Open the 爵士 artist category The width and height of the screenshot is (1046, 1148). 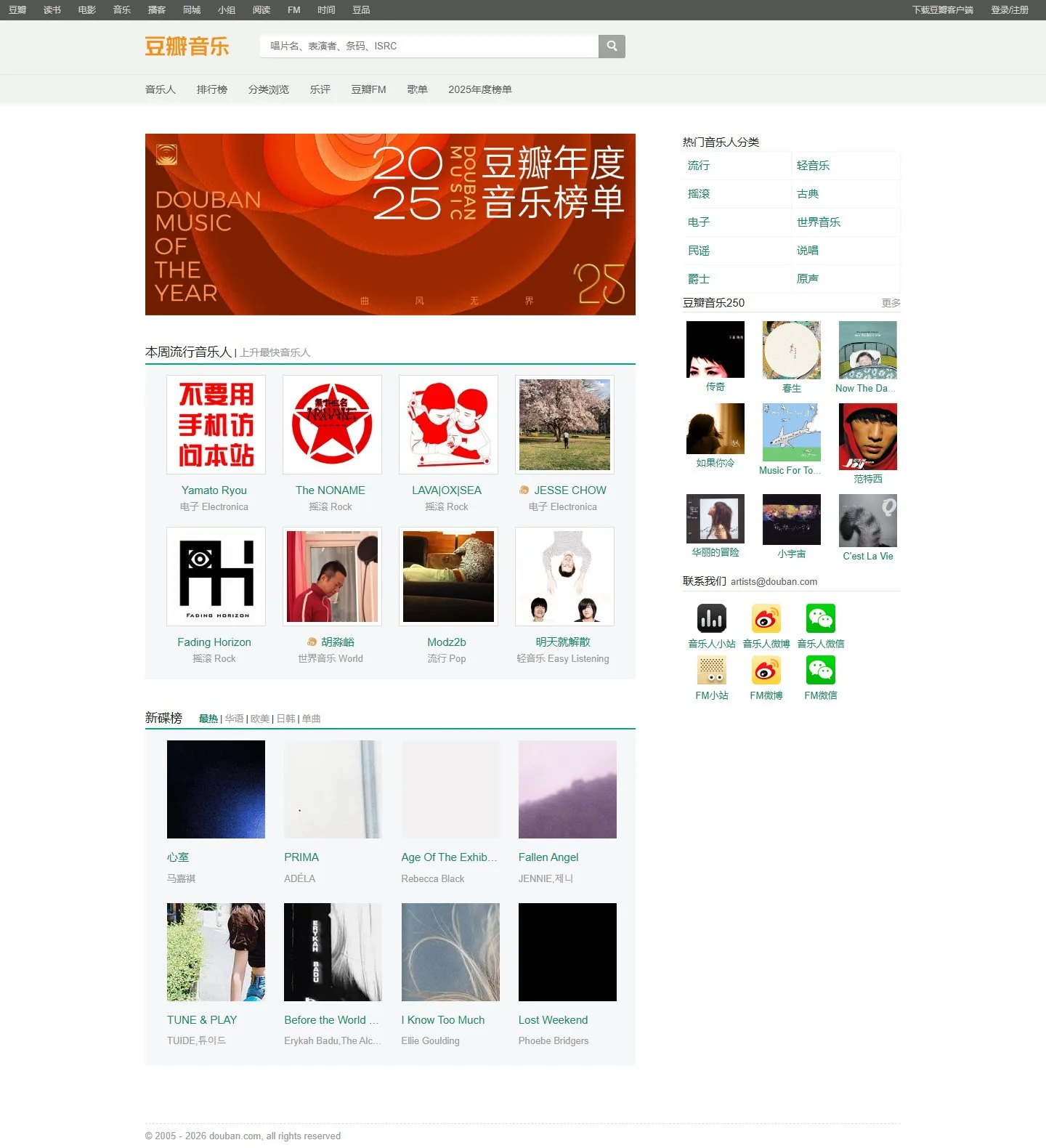pyautogui.click(x=699, y=279)
